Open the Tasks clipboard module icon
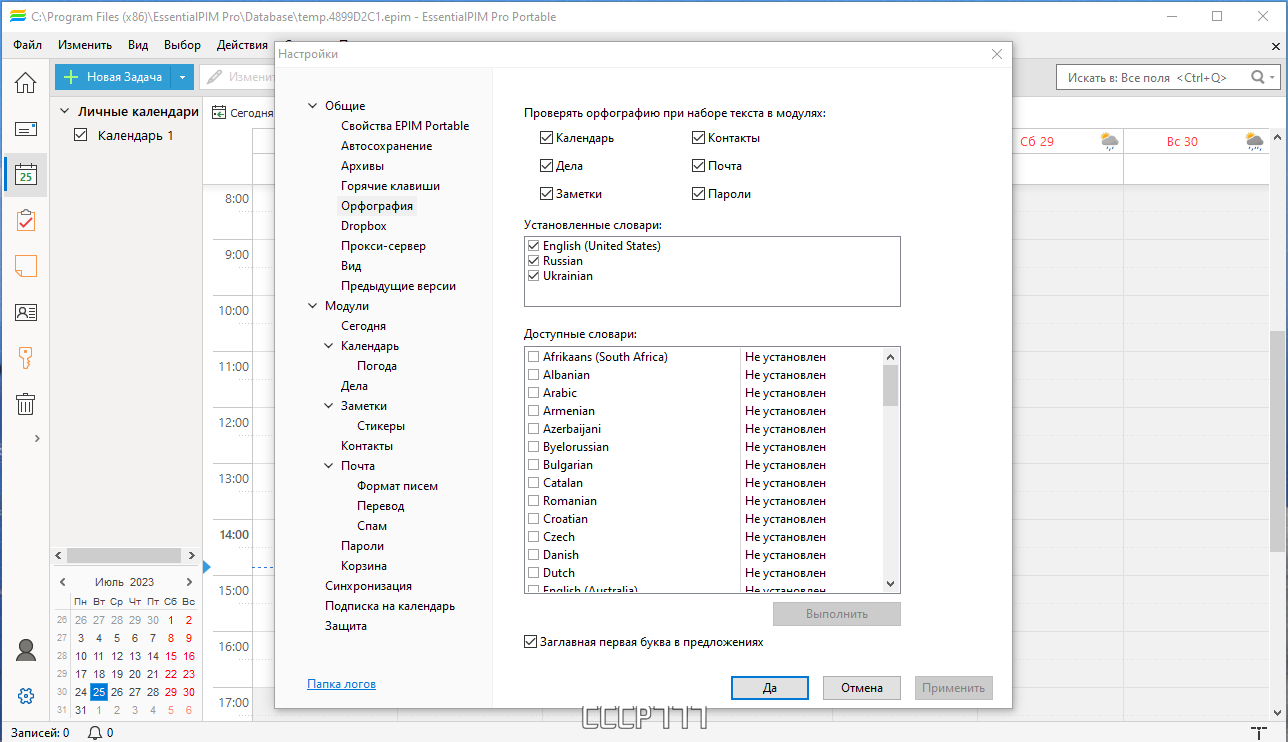Screen dimensions: 1288x742 click(x=25, y=220)
